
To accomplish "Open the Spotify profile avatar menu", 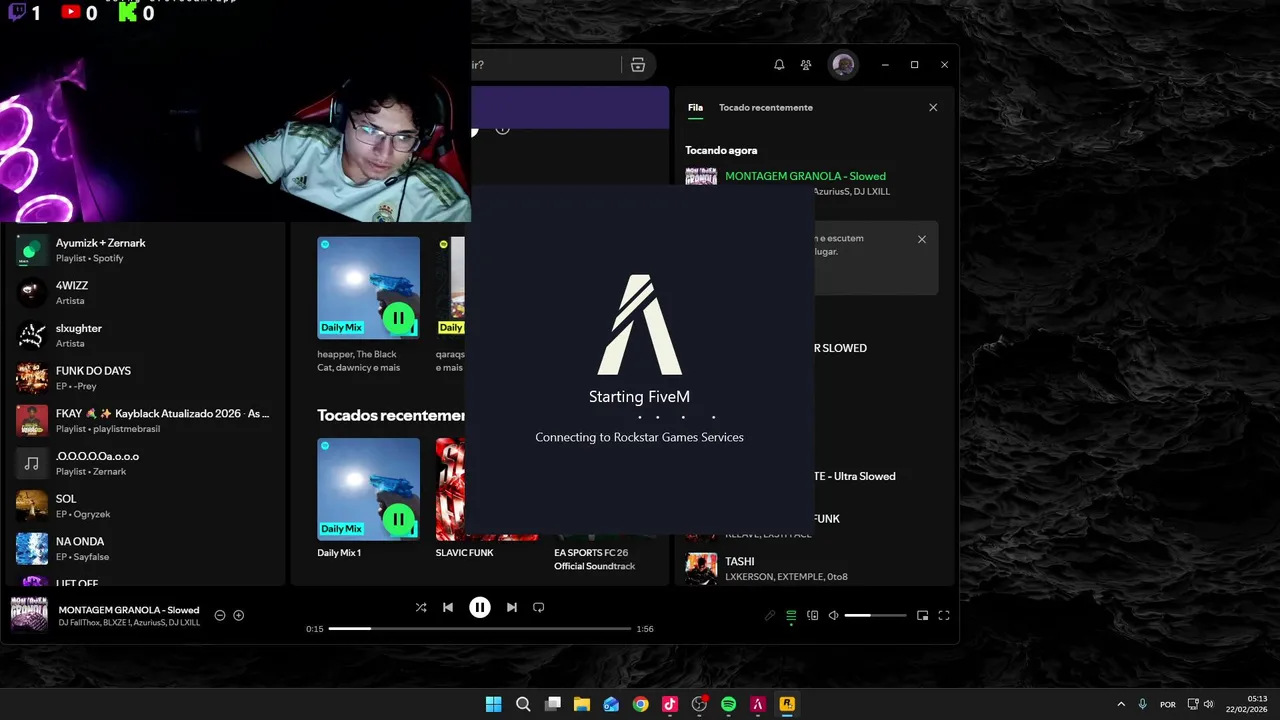I will pos(843,65).
